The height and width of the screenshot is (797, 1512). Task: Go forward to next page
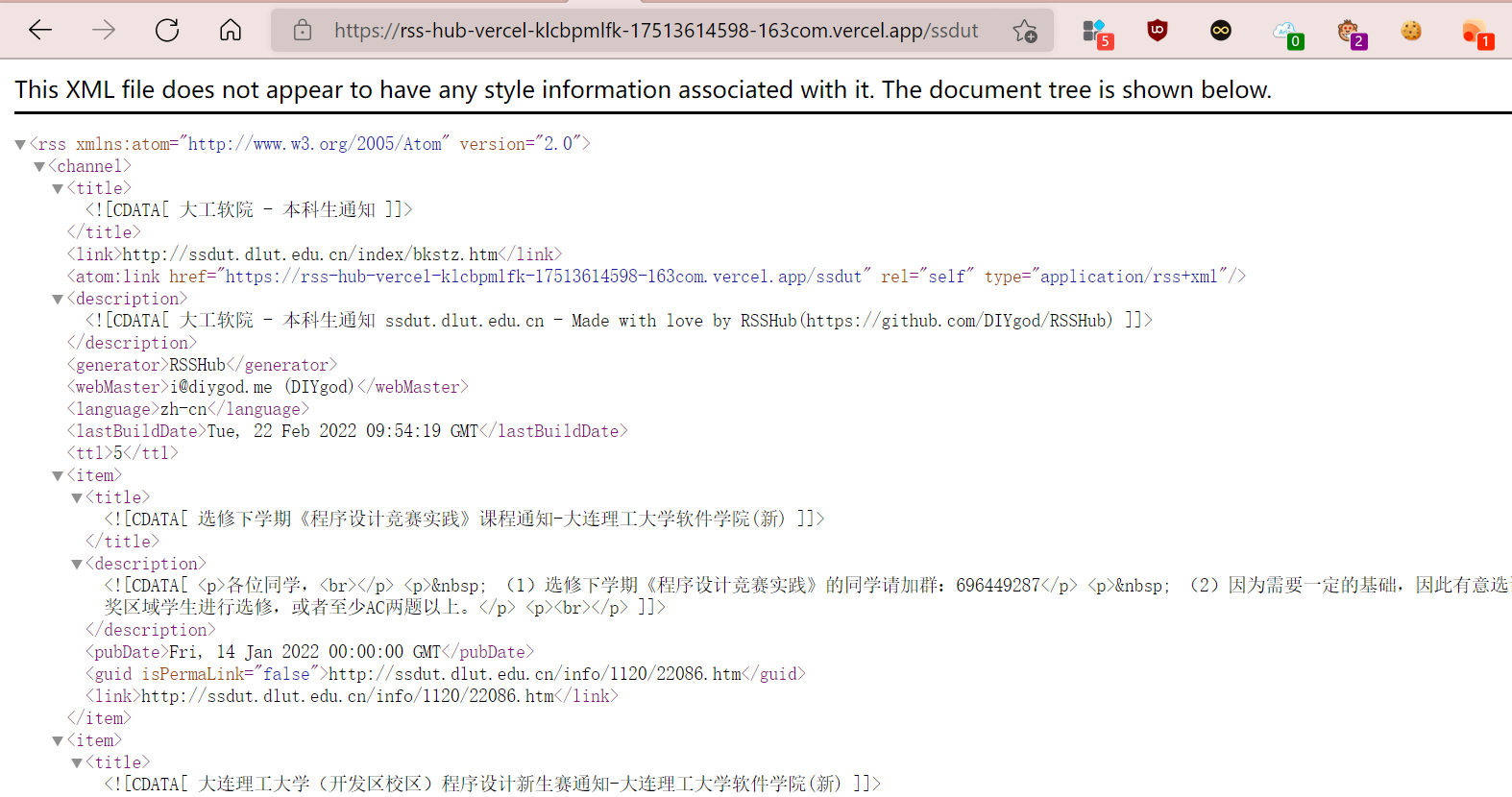coord(104,31)
